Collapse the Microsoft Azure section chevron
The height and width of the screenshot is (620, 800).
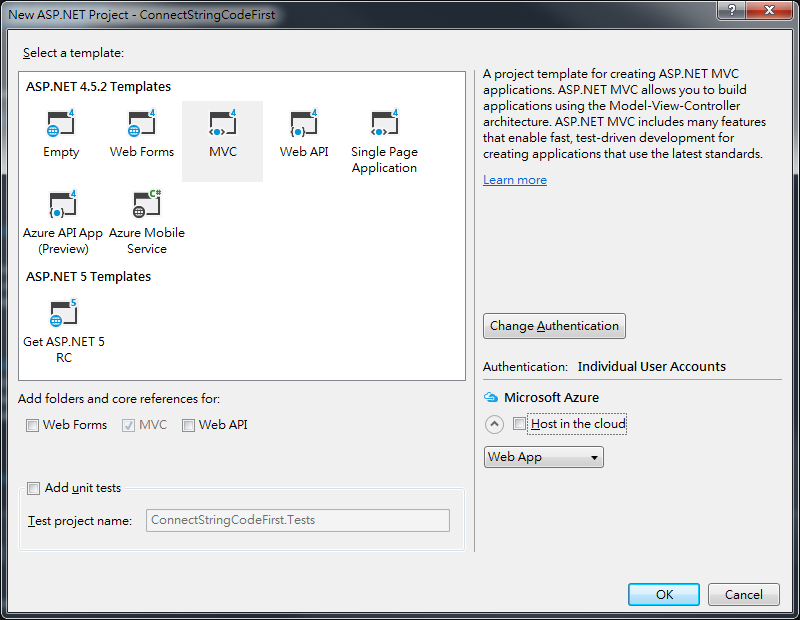click(x=494, y=424)
